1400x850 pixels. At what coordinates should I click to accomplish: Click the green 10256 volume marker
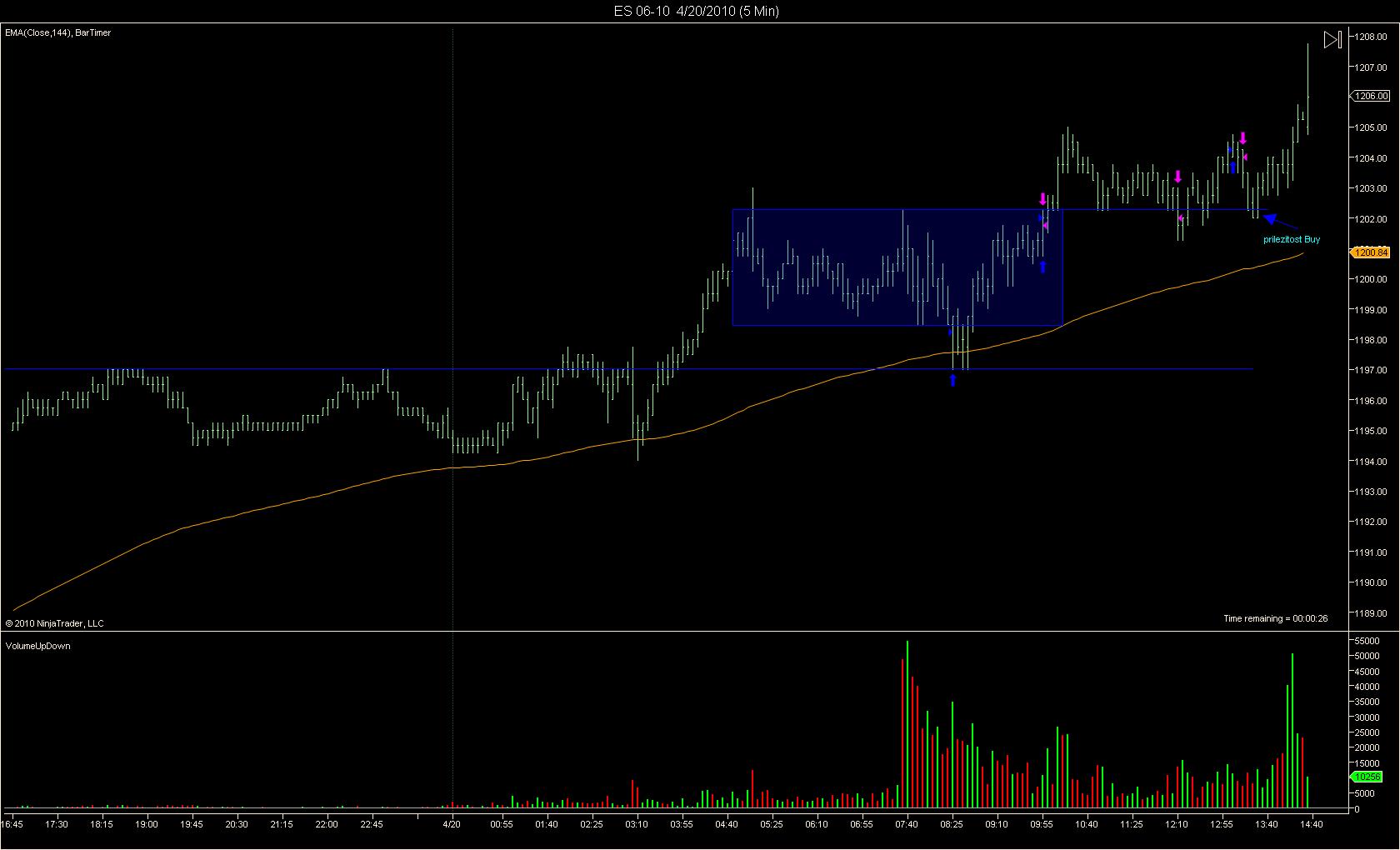click(x=1367, y=777)
